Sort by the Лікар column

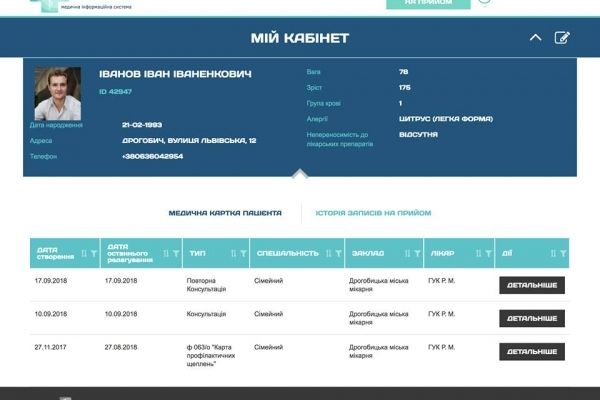(x=479, y=254)
